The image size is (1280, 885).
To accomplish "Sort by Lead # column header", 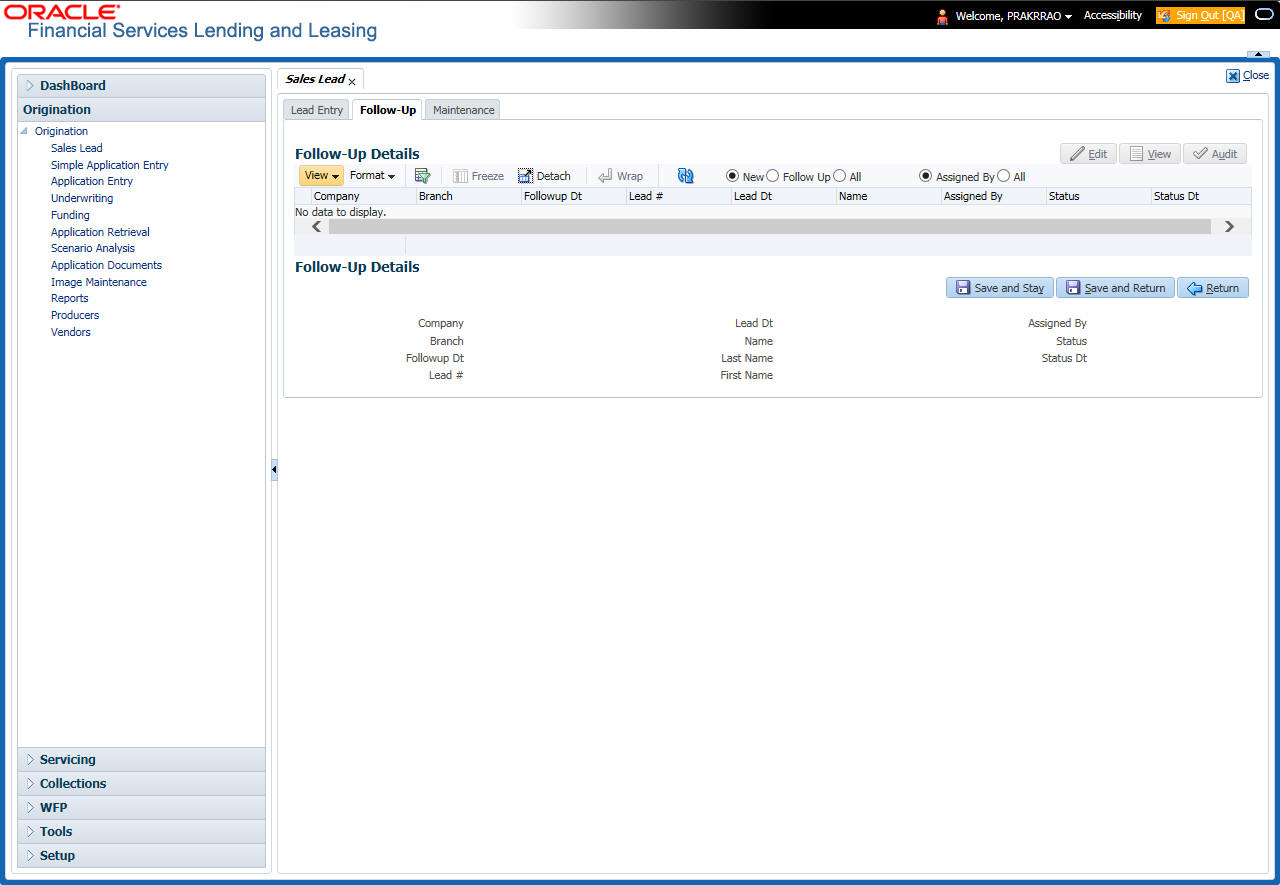I will (679, 196).
